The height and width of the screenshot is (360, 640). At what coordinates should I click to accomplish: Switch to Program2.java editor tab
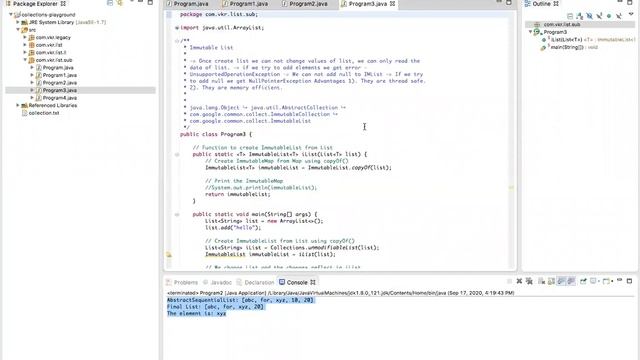(x=305, y=4)
